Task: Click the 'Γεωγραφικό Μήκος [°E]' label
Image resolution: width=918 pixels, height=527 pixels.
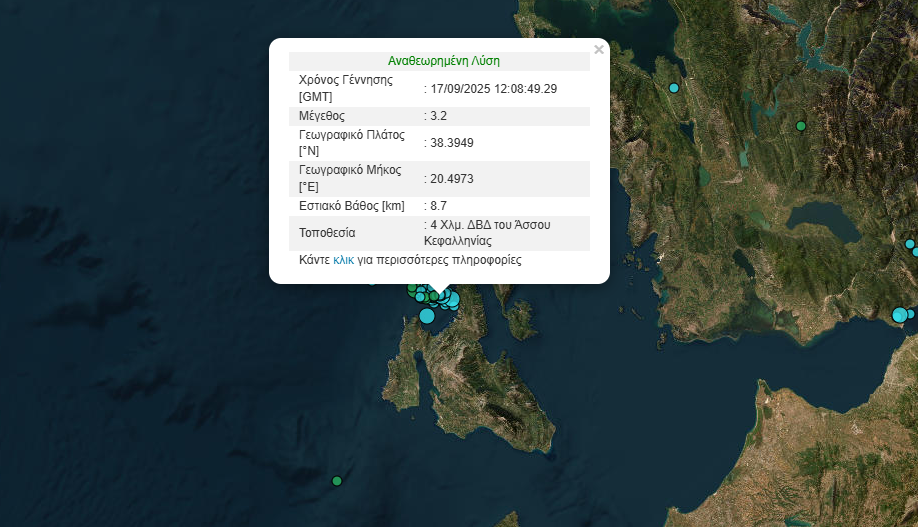Action: point(350,179)
